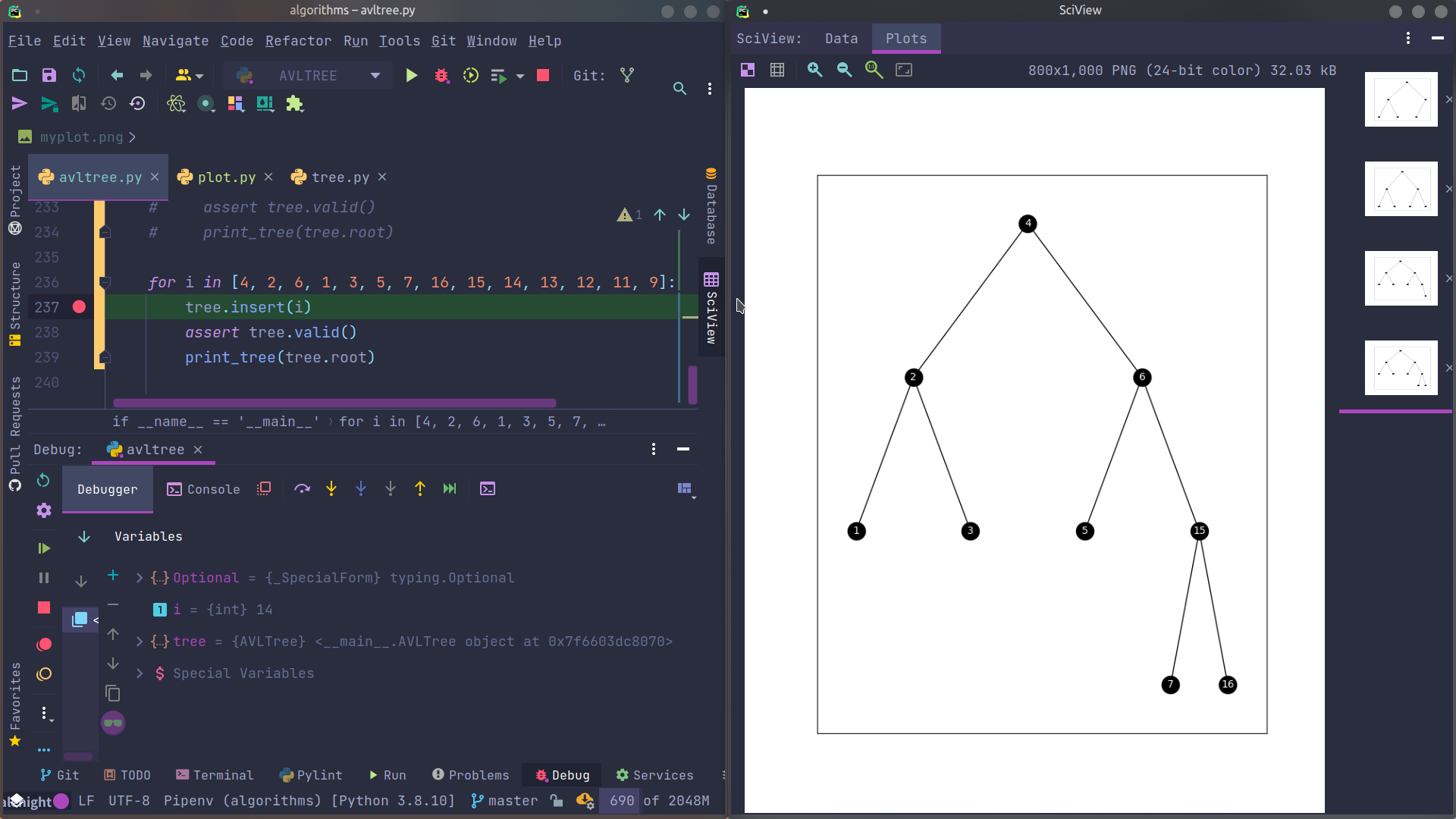Viewport: 1456px width, 819px height.
Task: Select the first plot thumbnail
Action: (1401, 99)
